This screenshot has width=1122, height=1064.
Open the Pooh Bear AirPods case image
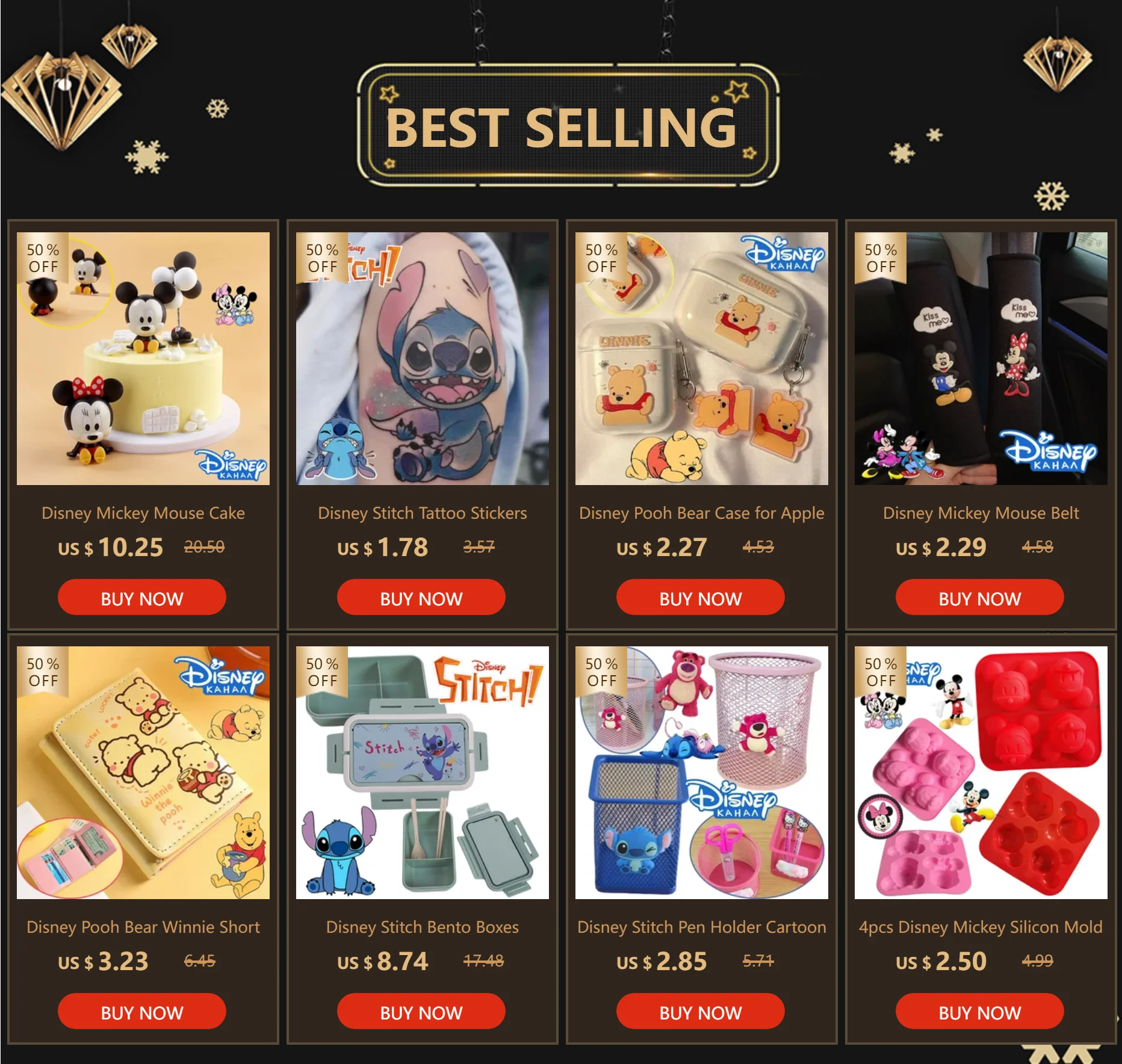tap(702, 359)
